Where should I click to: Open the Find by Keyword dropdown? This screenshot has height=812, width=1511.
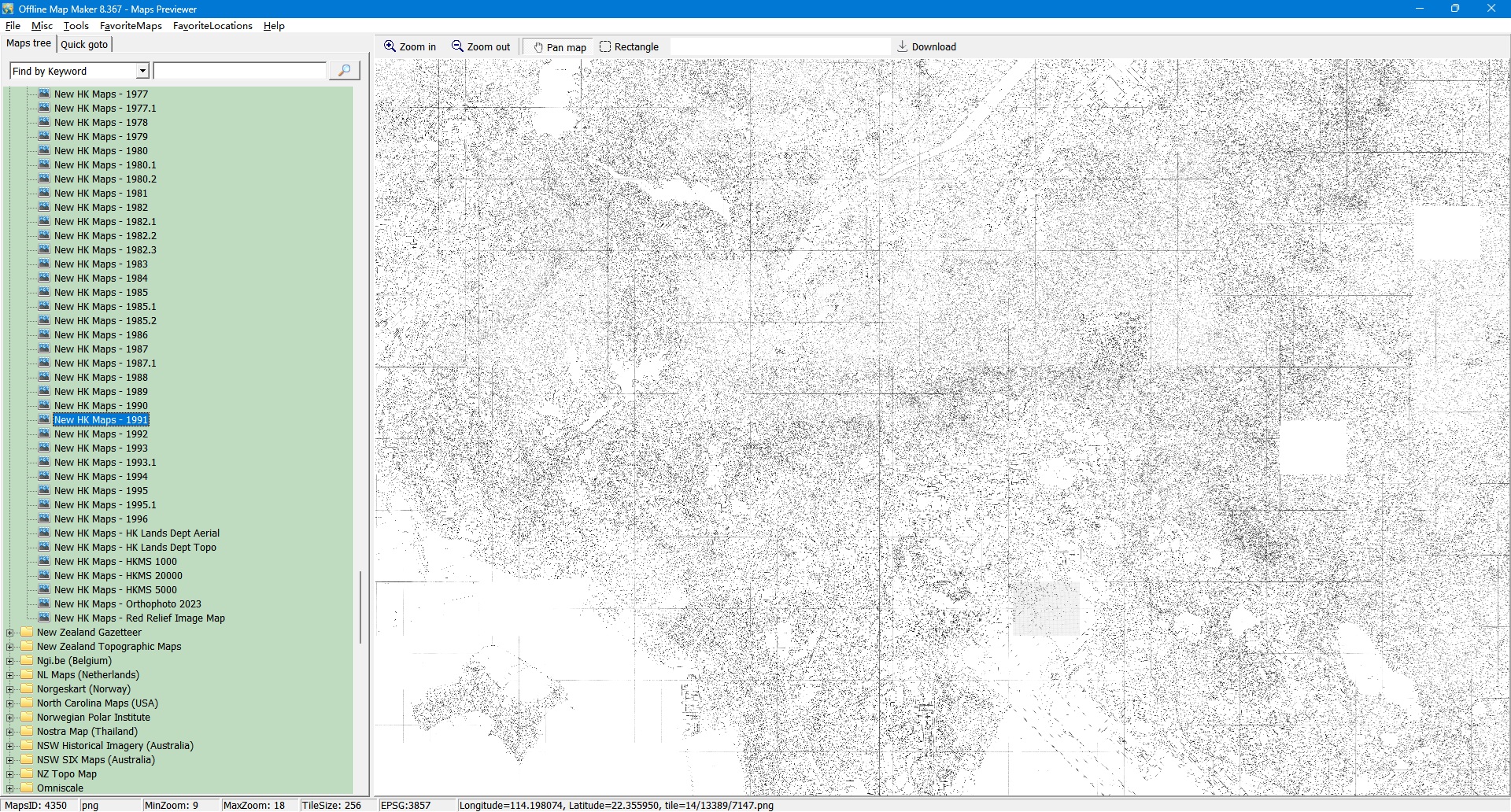tap(142, 71)
